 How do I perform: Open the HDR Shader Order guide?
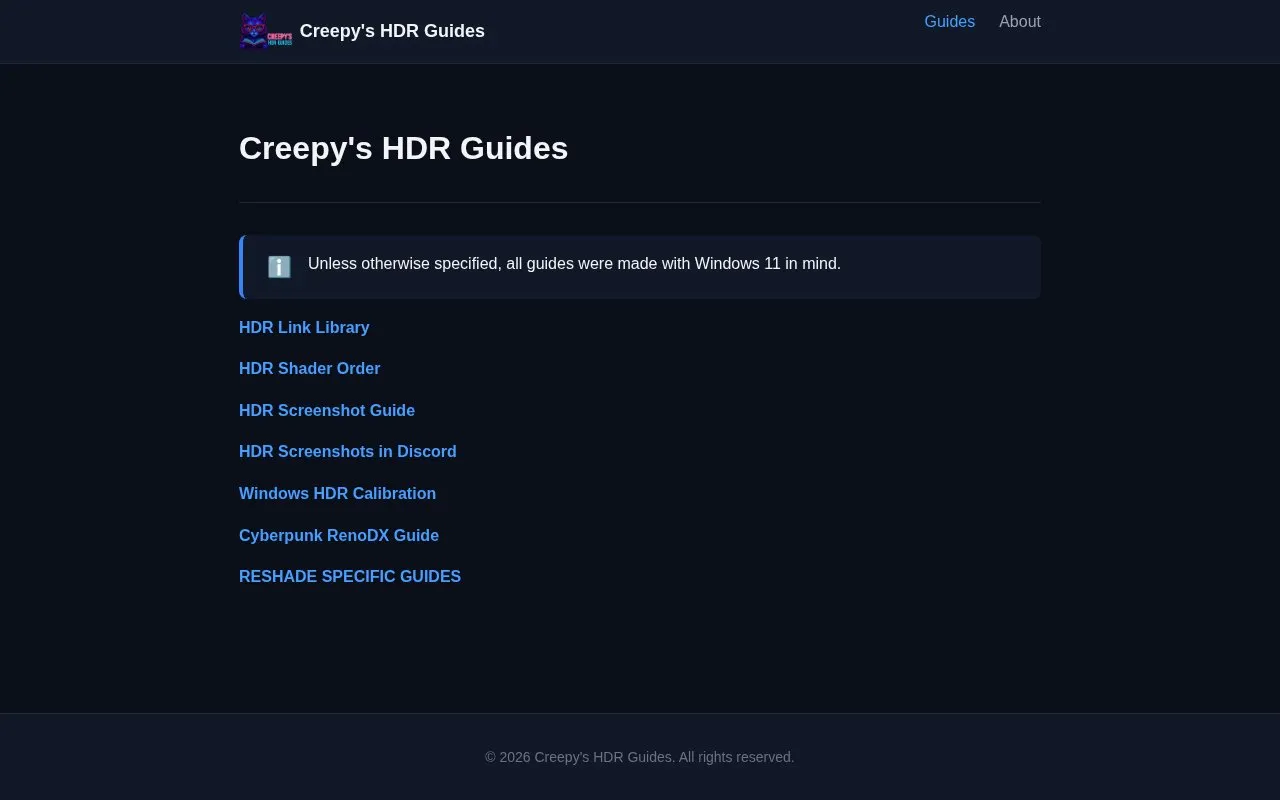[309, 369]
